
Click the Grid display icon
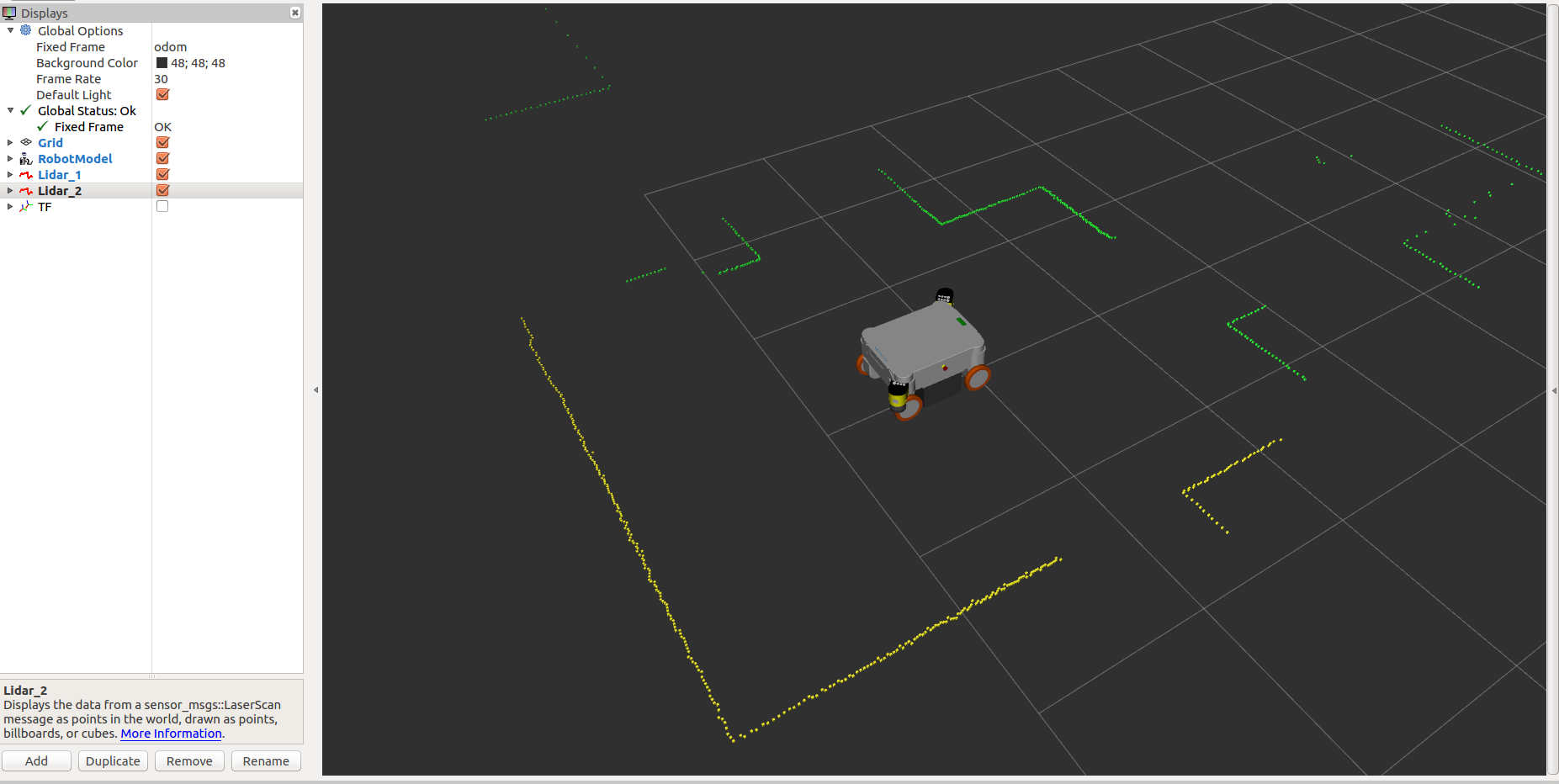pyautogui.click(x=26, y=142)
